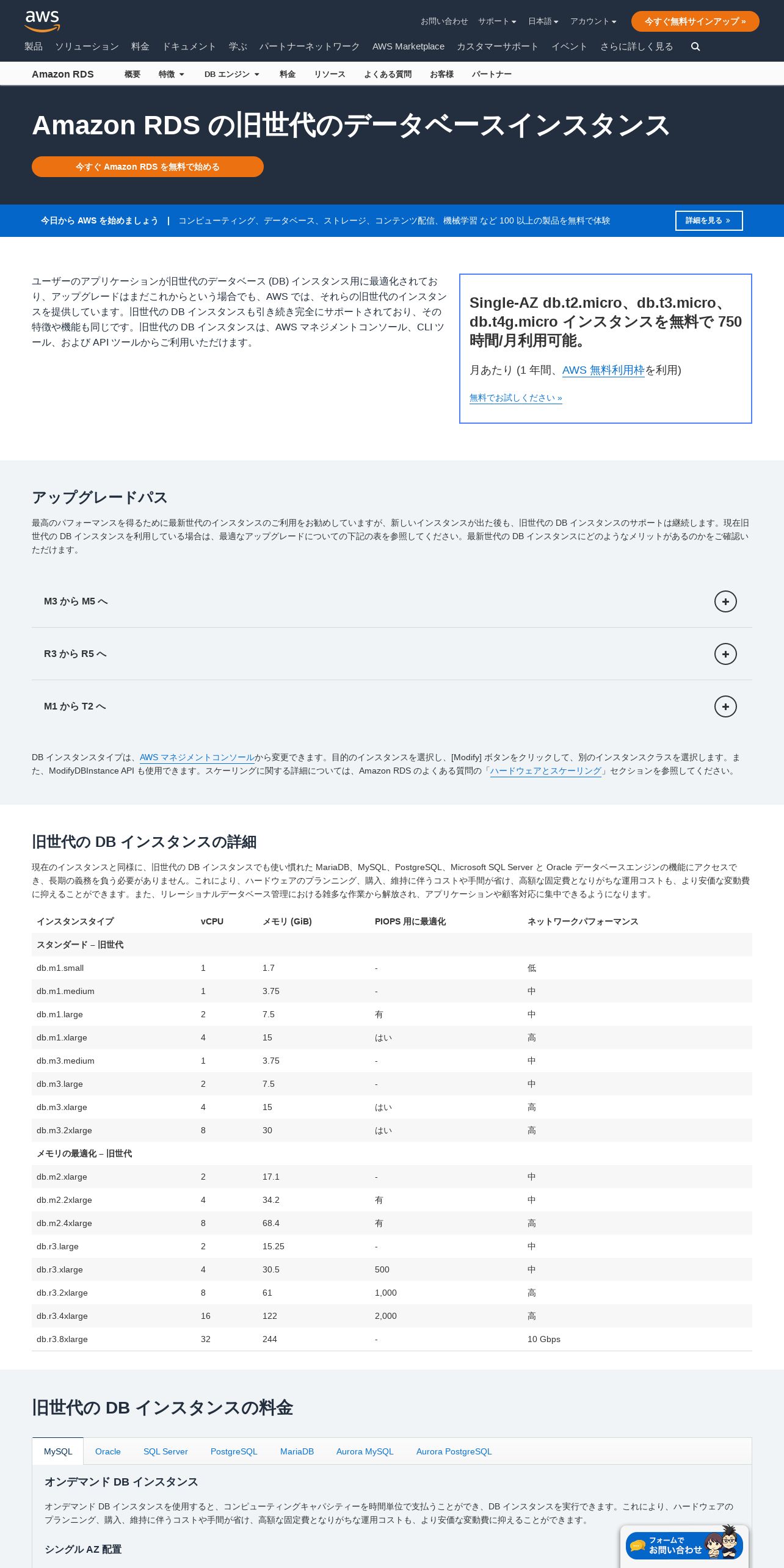Switch to the PostgreSQL pricing tab

pyautogui.click(x=234, y=1451)
